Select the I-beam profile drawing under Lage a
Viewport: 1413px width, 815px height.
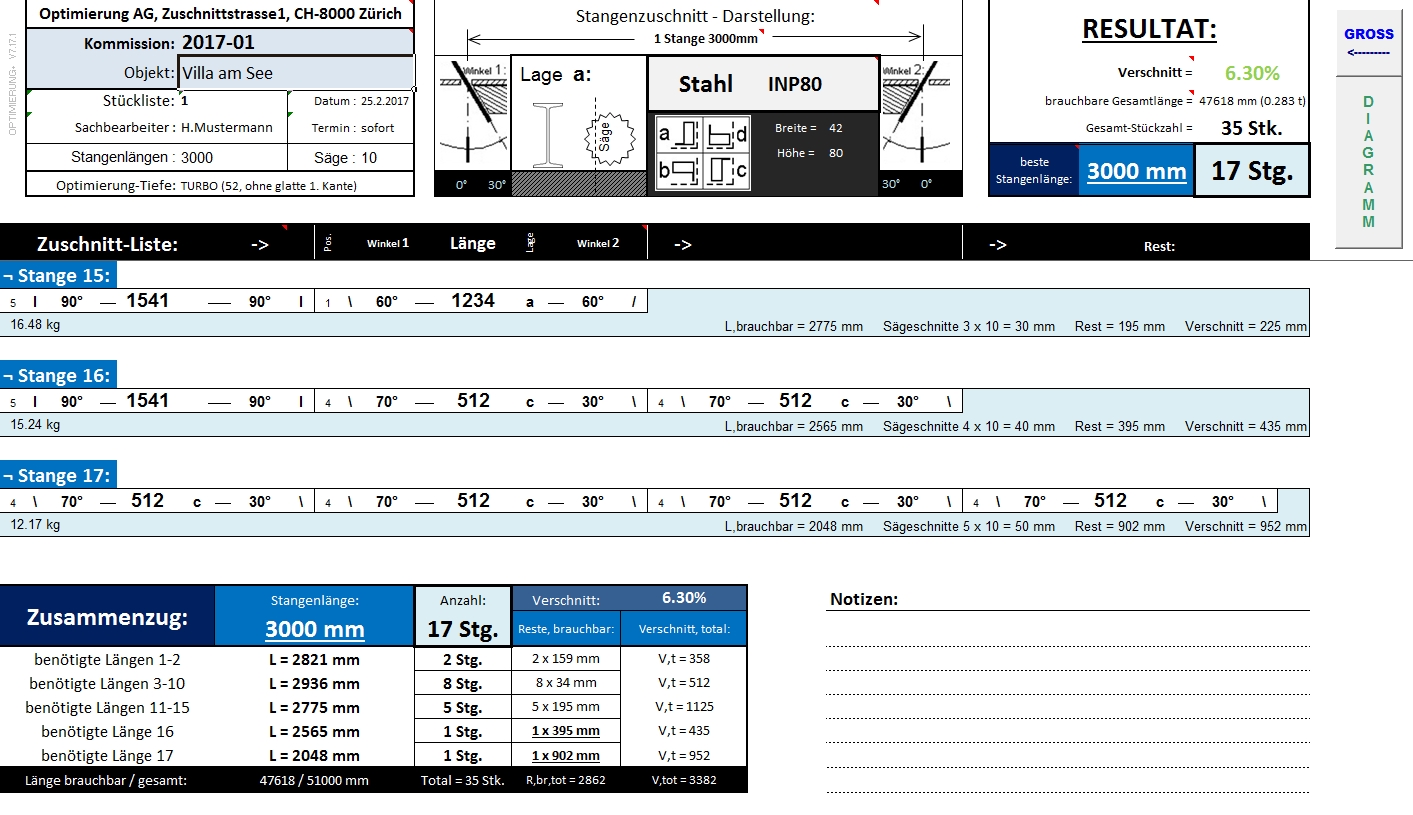[546, 134]
